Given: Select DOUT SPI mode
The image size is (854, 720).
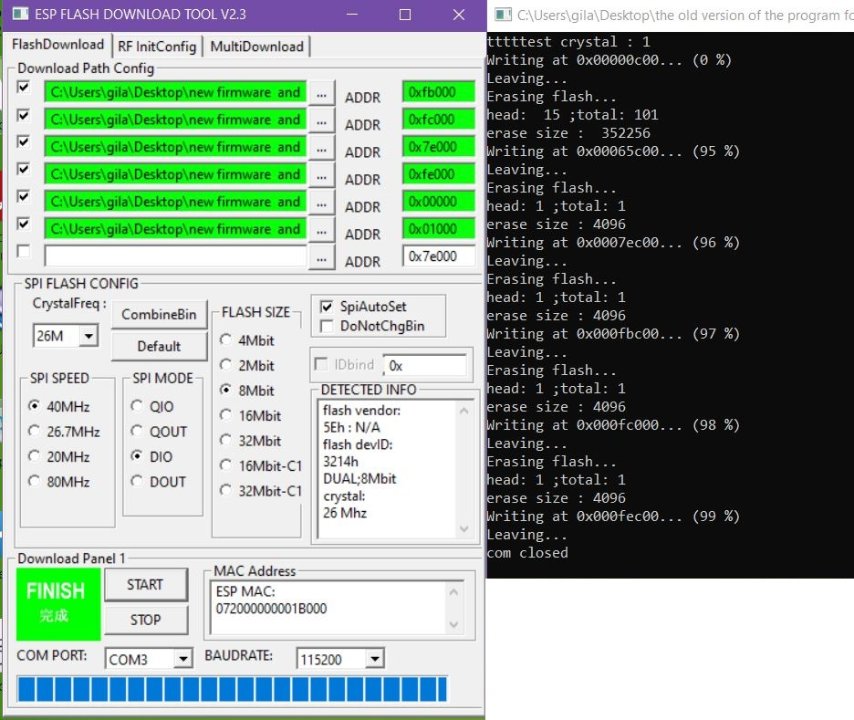Looking at the screenshot, I should pyautogui.click(x=158, y=481).
